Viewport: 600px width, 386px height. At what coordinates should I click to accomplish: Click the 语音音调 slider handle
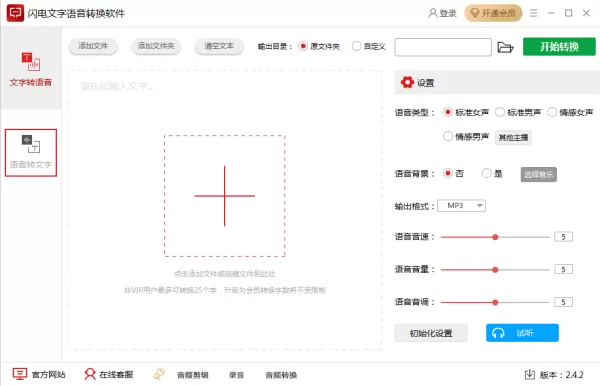point(495,302)
